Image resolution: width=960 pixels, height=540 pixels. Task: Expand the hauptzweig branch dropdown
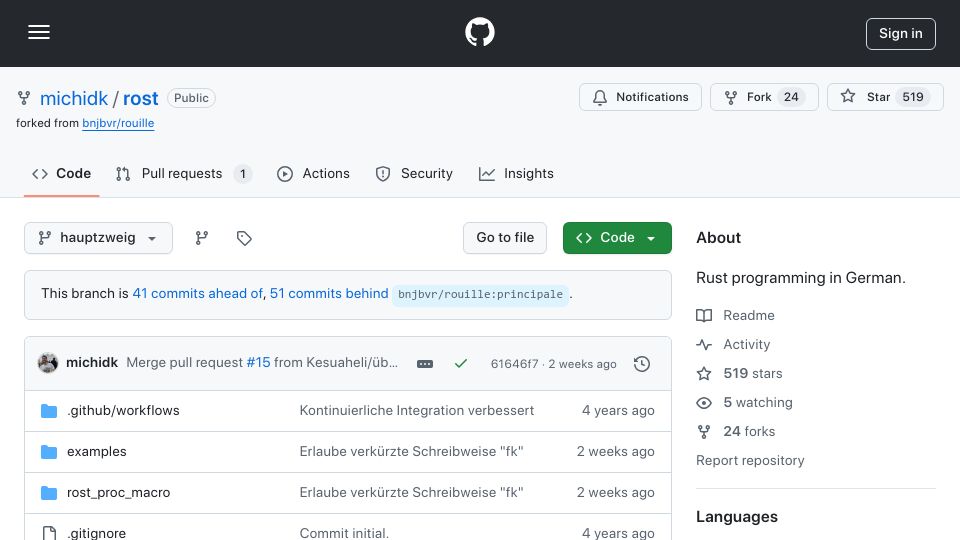[x=98, y=238]
